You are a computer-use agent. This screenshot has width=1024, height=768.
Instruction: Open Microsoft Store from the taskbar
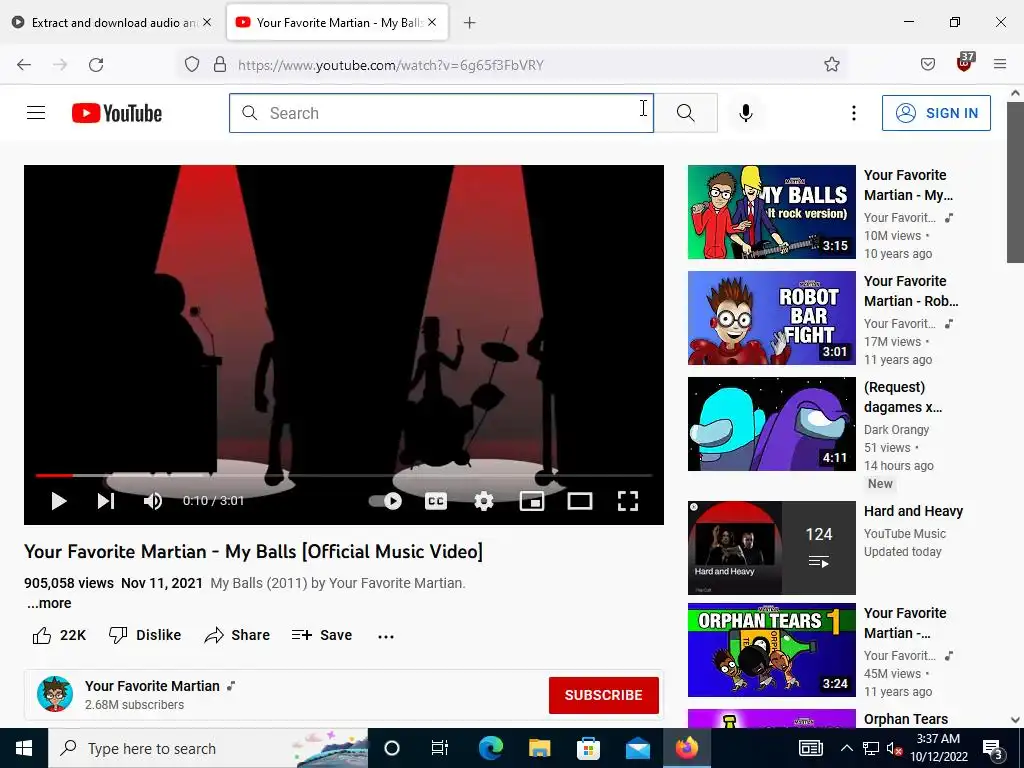pos(588,748)
